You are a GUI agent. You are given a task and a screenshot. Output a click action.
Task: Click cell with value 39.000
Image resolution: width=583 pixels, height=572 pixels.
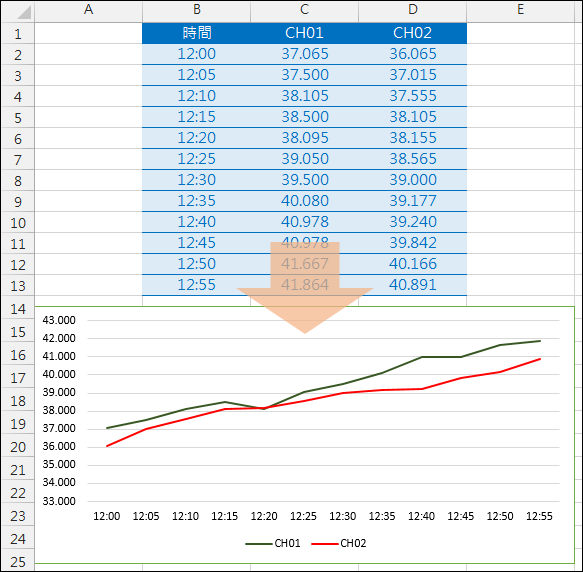point(413,180)
